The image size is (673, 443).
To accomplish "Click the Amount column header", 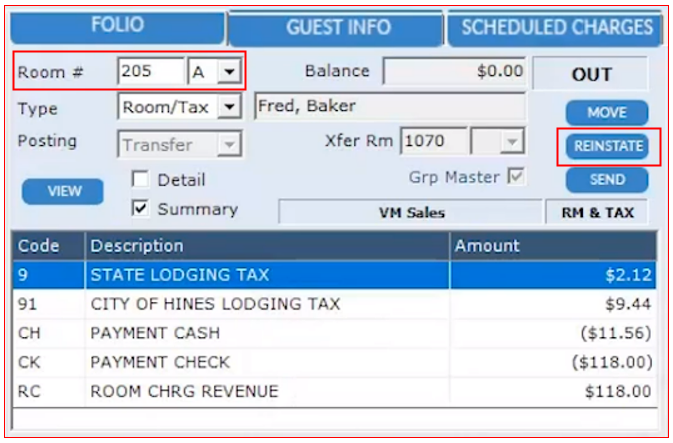I will pos(552,246).
